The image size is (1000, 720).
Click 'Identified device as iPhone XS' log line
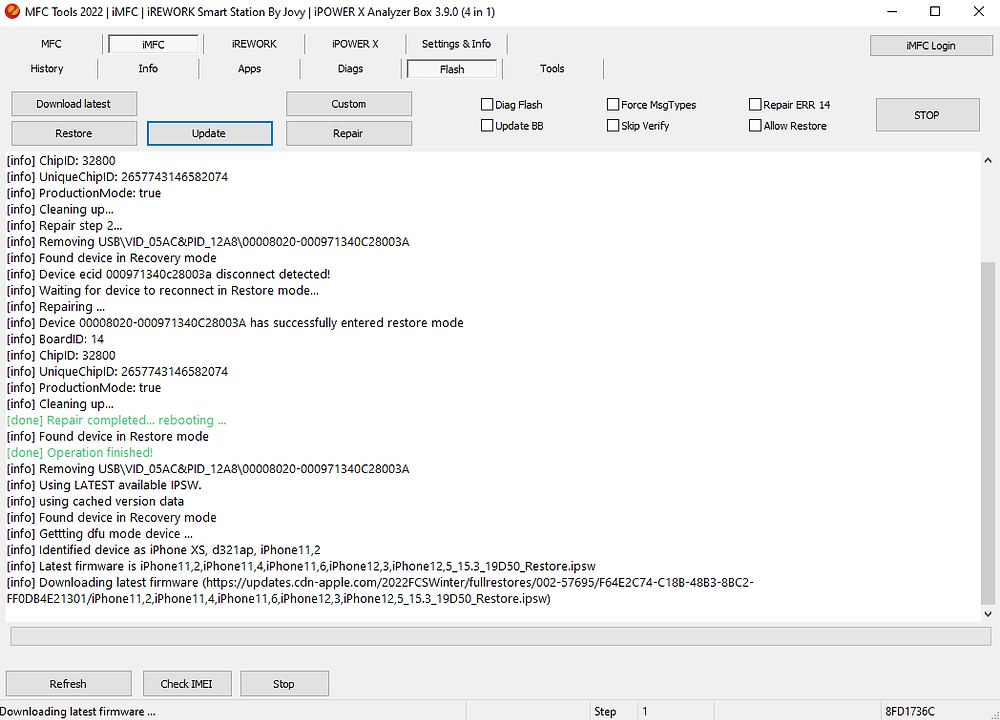pos(163,550)
